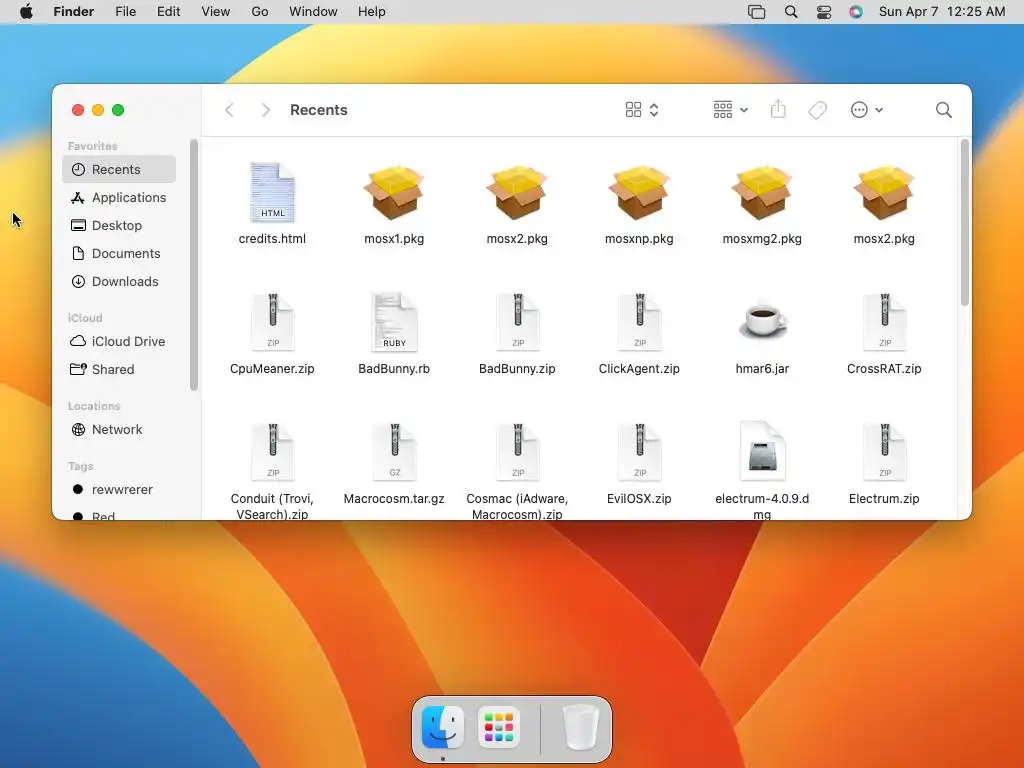Image resolution: width=1024 pixels, height=768 pixels.
Task: Select CrossRAT.zip archive icon
Action: [x=884, y=323]
